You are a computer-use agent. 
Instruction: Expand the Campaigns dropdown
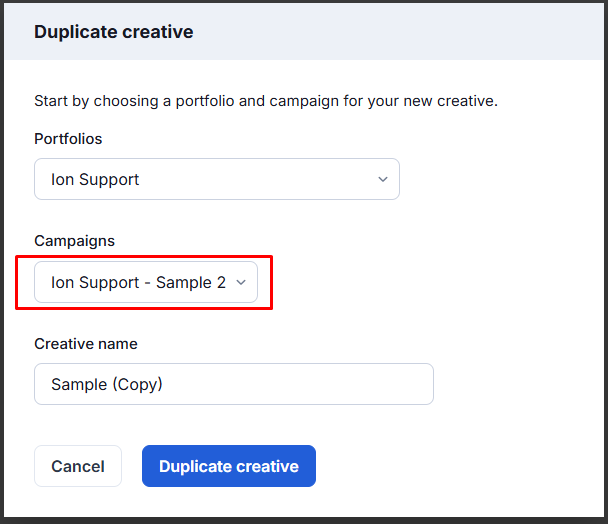tap(146, 282)
